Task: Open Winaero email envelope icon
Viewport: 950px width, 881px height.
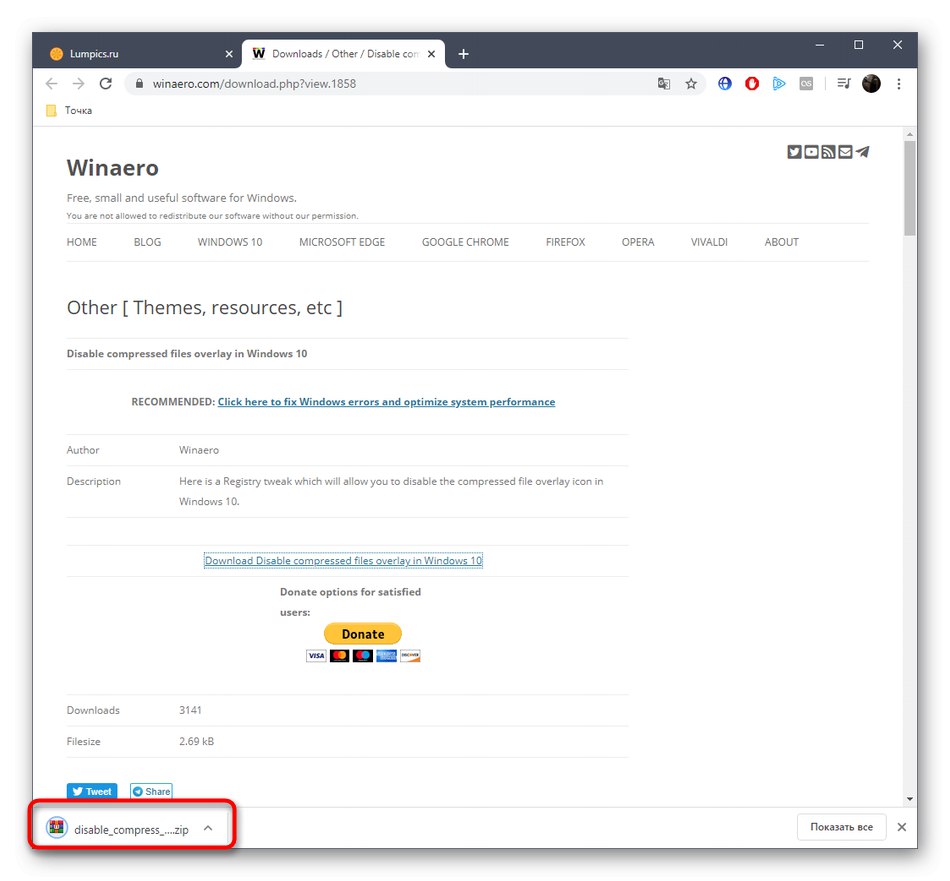Action: click(845, 151)
